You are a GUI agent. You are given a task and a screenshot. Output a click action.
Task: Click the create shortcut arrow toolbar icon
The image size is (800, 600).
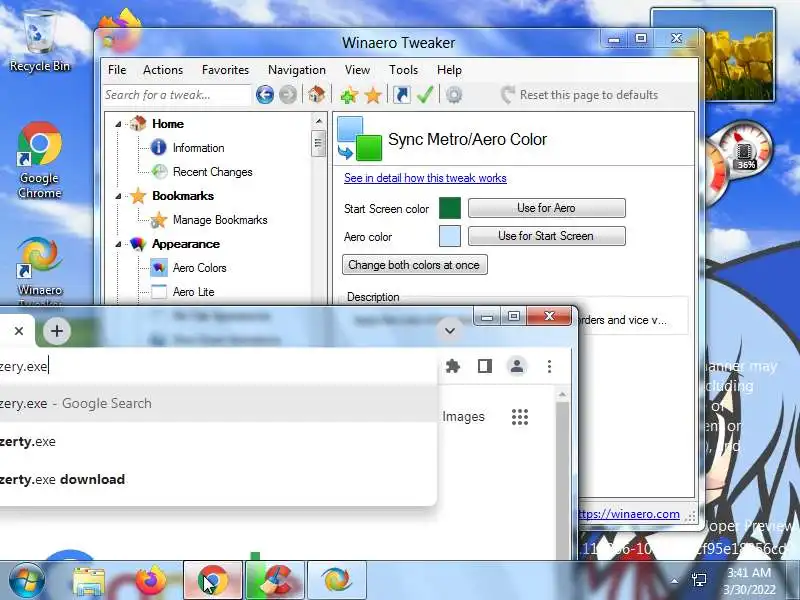tap(402, 95)
